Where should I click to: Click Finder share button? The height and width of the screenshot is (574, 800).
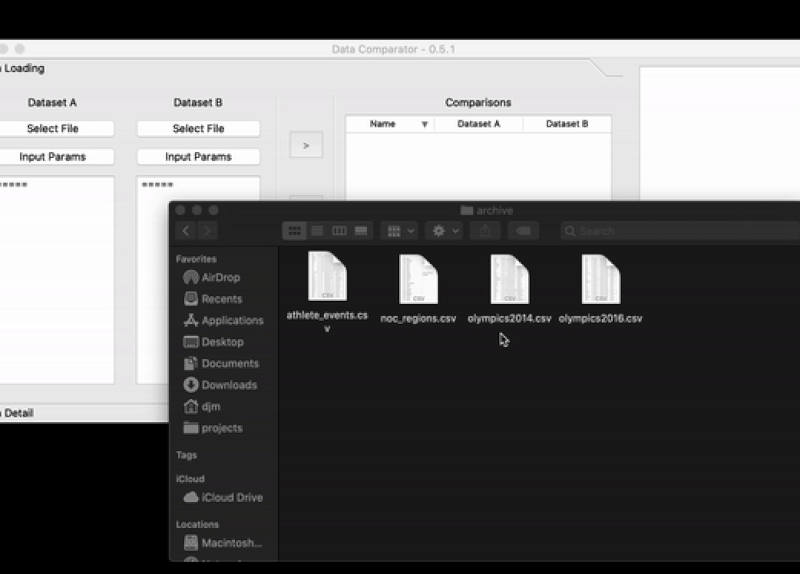[485, 231]
